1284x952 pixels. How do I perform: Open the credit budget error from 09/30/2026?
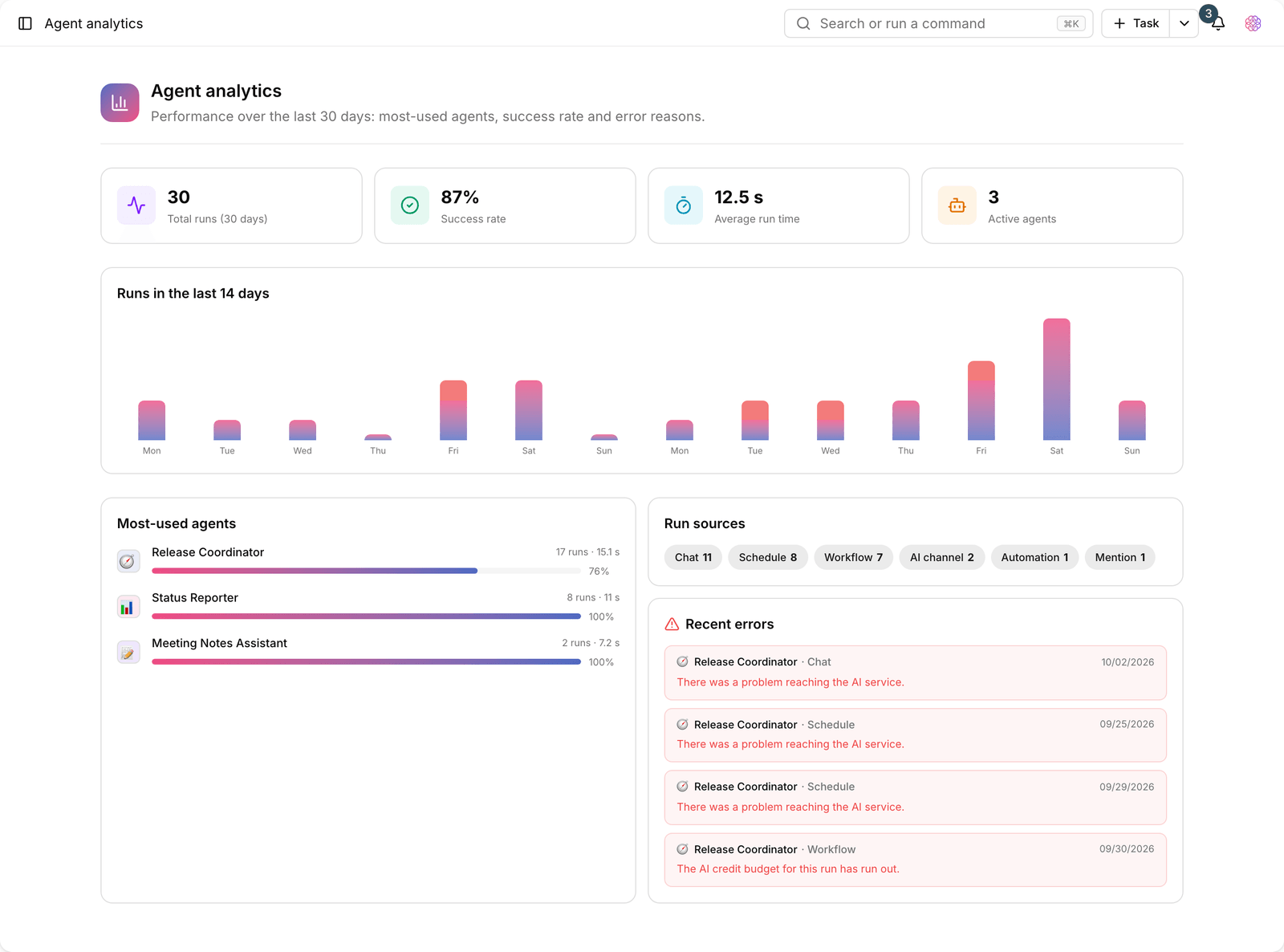[x=916, y=860]
